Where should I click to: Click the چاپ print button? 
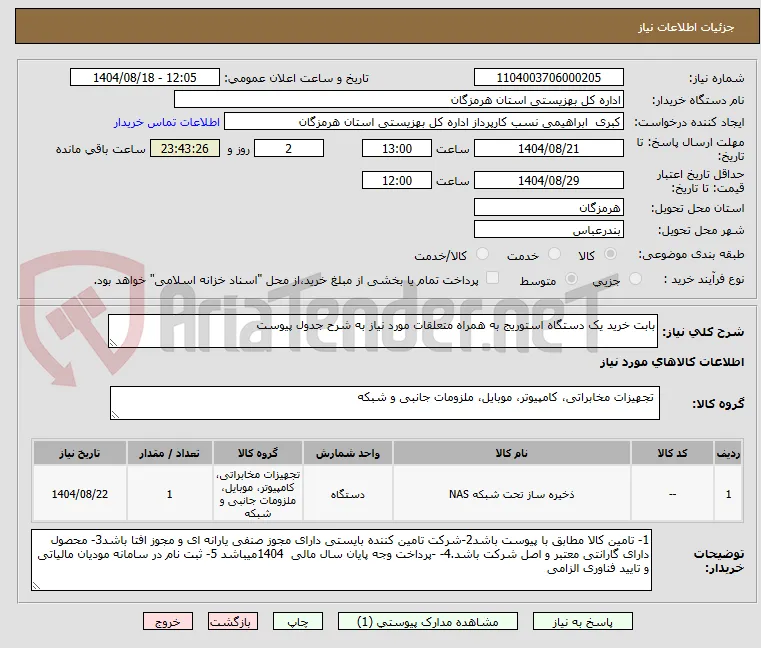[298, 622]
